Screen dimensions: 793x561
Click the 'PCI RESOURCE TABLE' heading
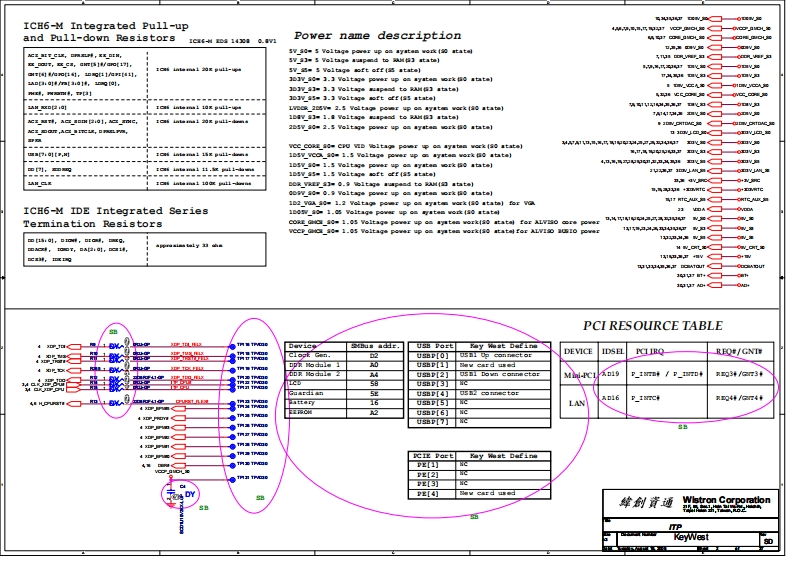click(x=652, y=326)
